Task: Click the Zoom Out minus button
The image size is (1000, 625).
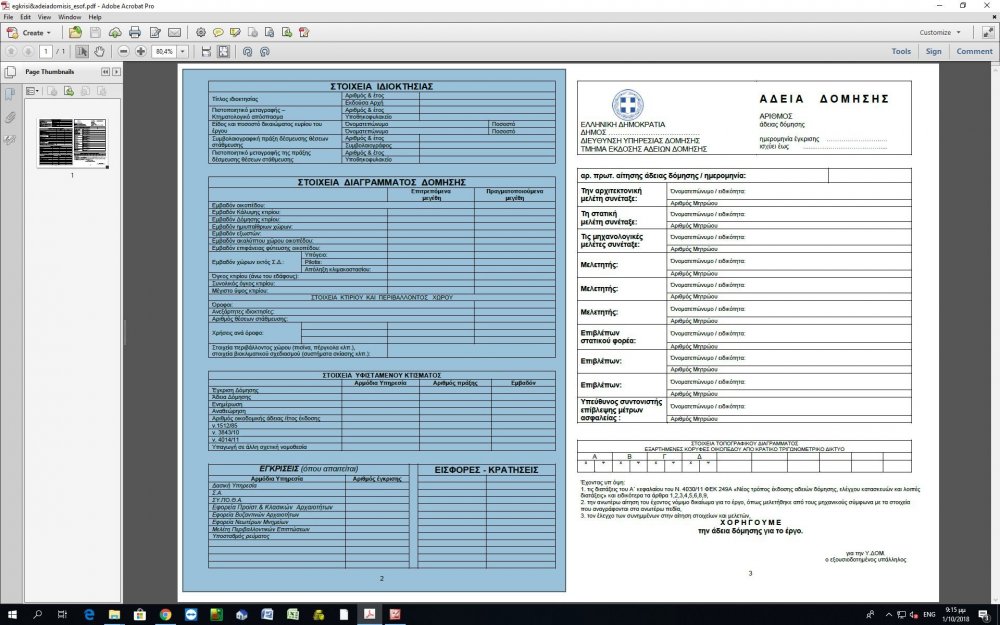Action: (125, 51)
